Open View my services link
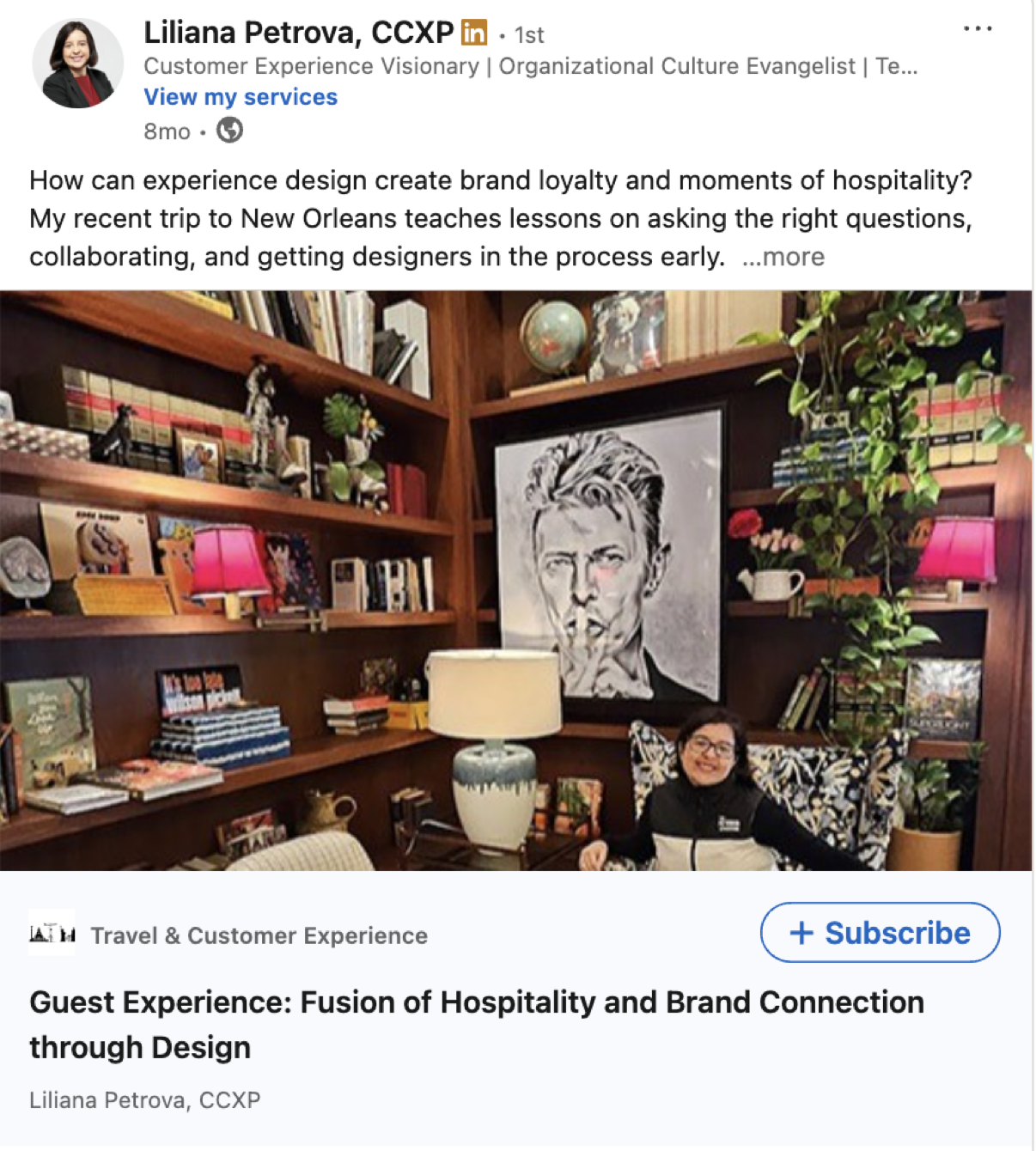This screenshot has width=1036, height=1151. pos(241,97)
